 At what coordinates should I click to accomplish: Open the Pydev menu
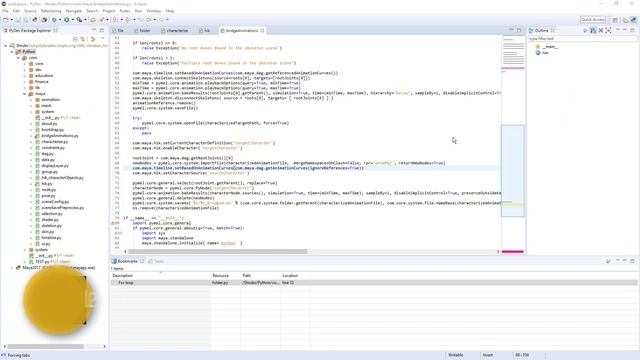tap(125, 11)
